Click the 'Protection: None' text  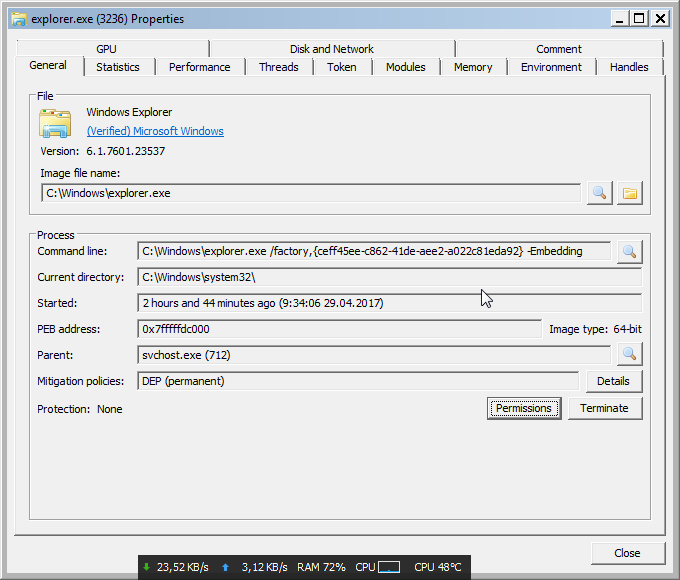80,409
